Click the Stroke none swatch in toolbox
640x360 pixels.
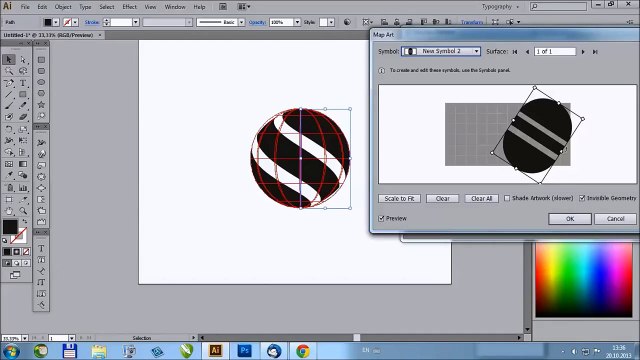pyautogui.click(x=19, y=236)
